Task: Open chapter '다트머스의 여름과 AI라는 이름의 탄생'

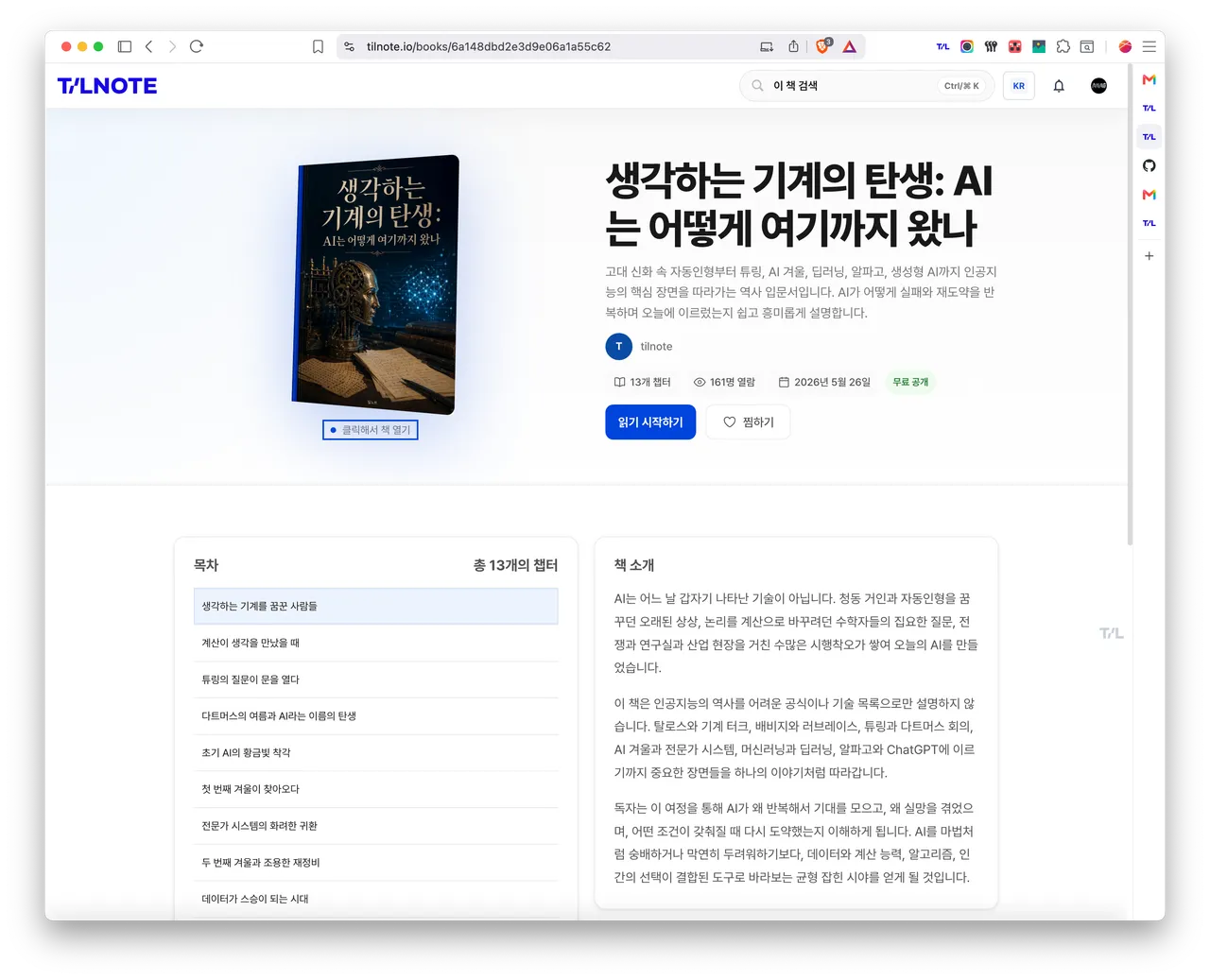Action: pos(376,716)
